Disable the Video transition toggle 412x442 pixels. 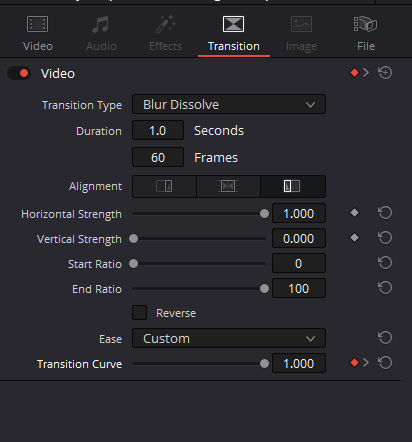[x=19, y=73]
